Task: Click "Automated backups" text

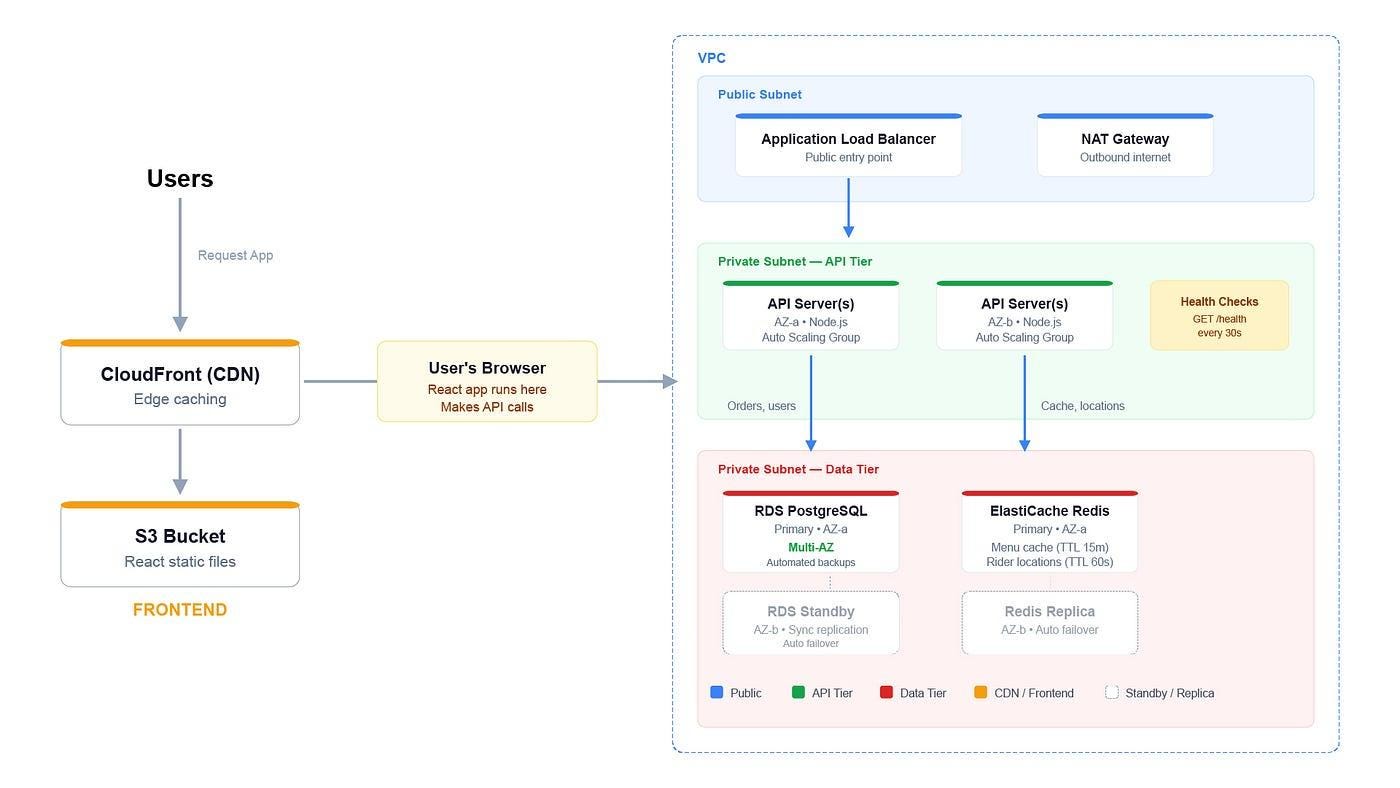Action: click(811, 563)
